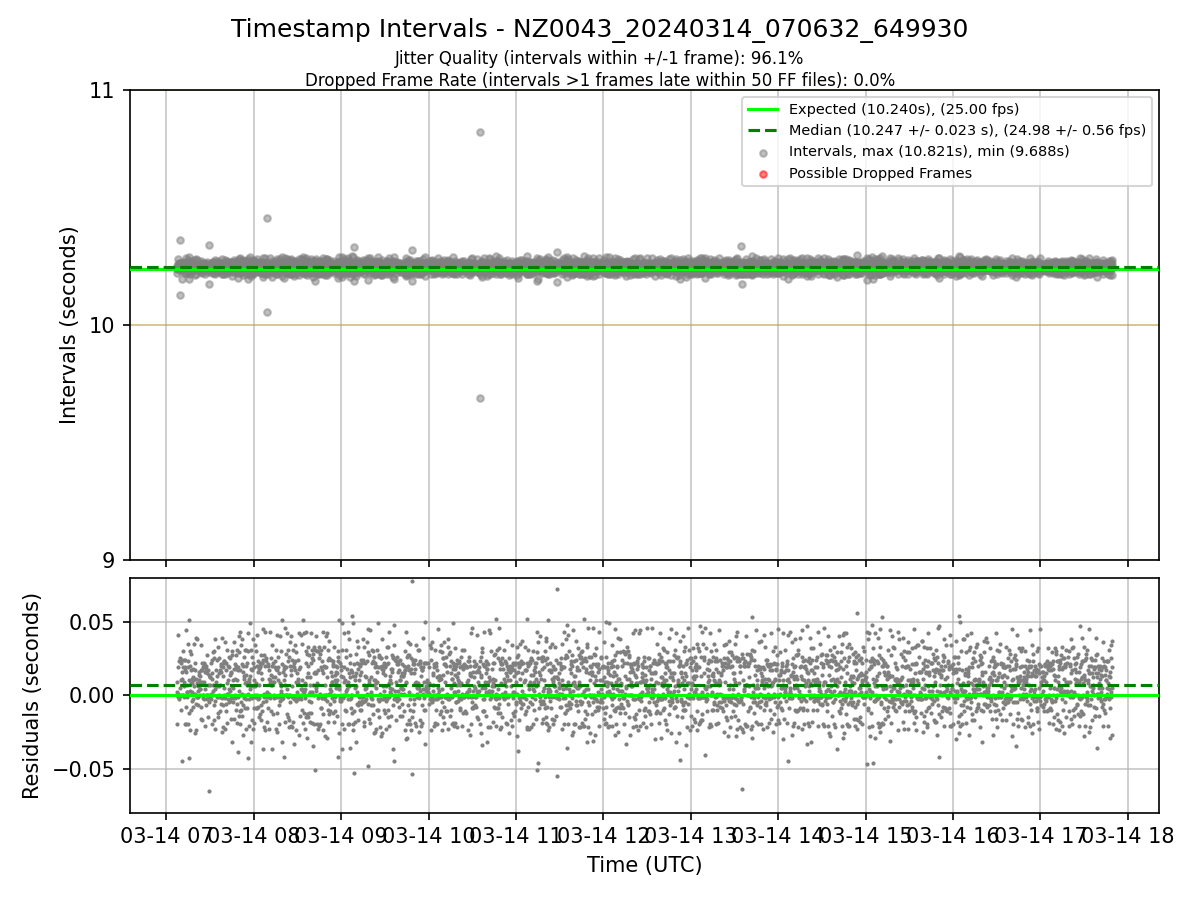Pick the red dot marker in the legend
Image resolution: width=1200 pixels, height=900 pixels.
(x=763, y=174)
